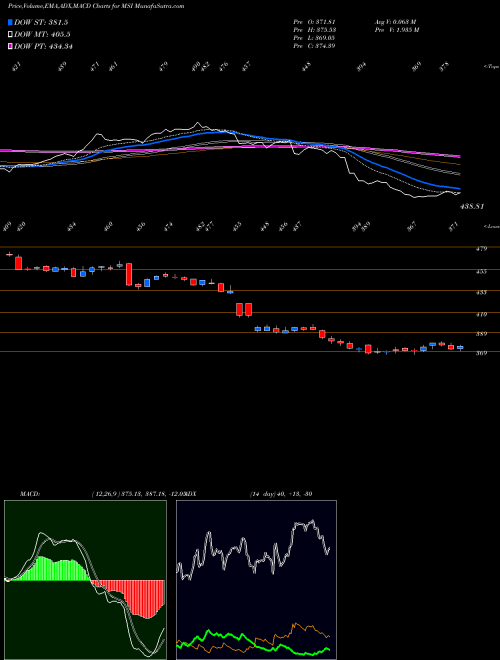
Task: Click the chart title mentioning MunafaSutra.com
Action: click(x=96, y=6)
